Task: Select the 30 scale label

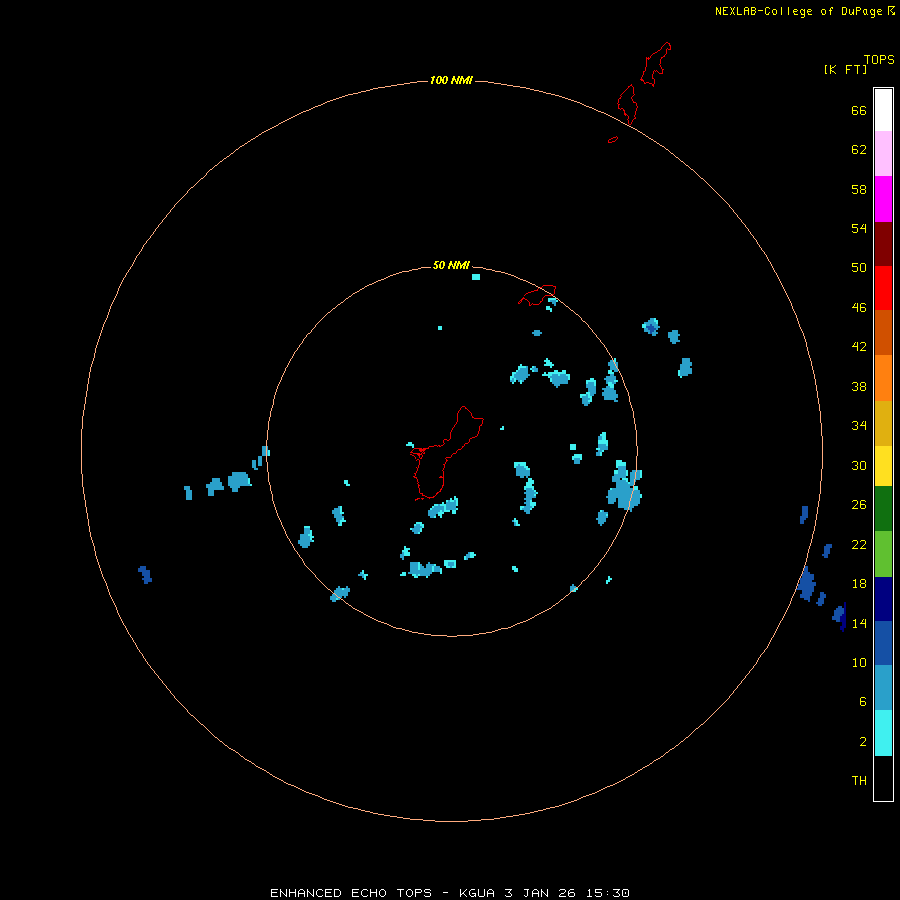Action: click(859, 465)
